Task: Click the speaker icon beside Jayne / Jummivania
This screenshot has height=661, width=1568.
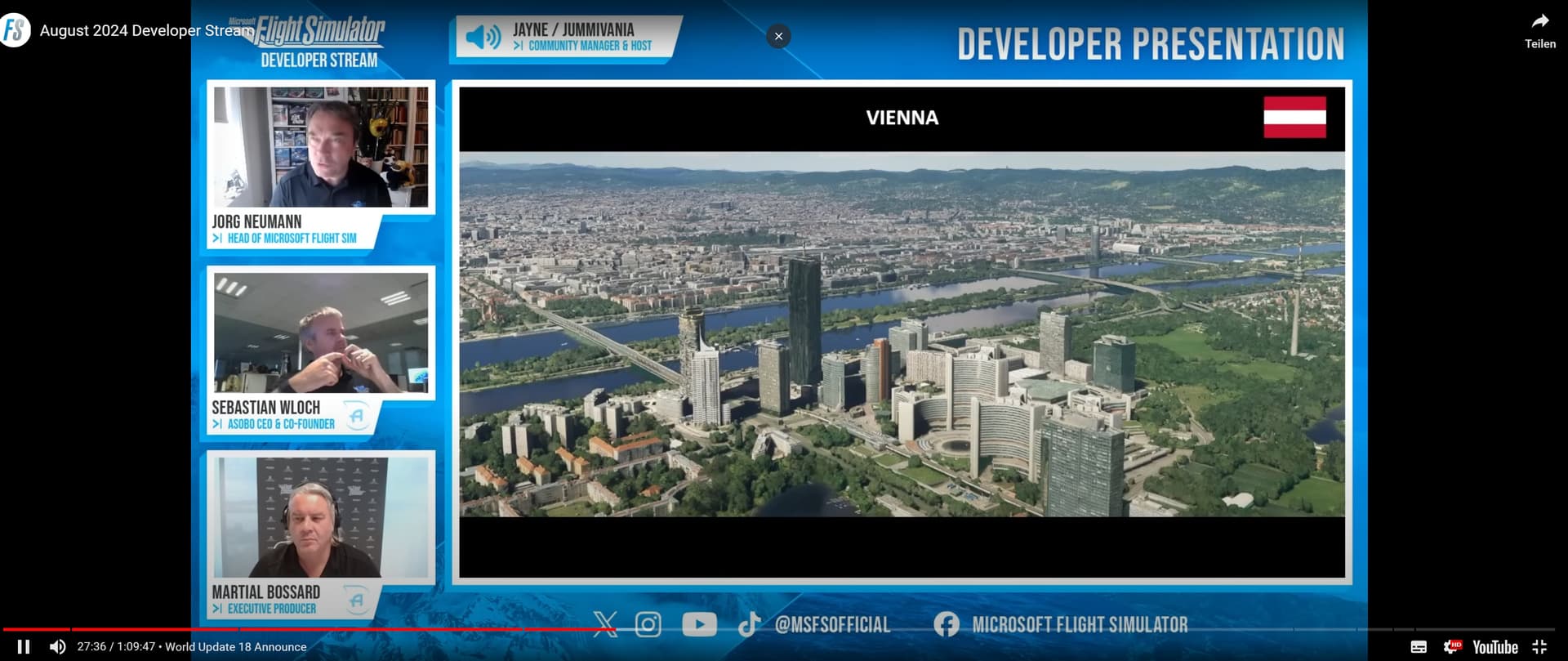Action: coord(483,37)
